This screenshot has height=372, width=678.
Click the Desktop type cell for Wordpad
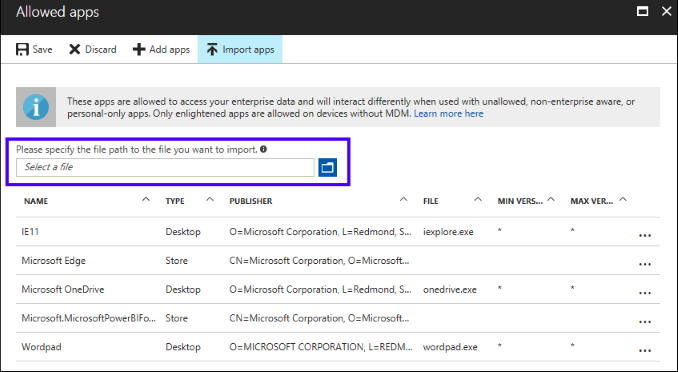(183, 347)
